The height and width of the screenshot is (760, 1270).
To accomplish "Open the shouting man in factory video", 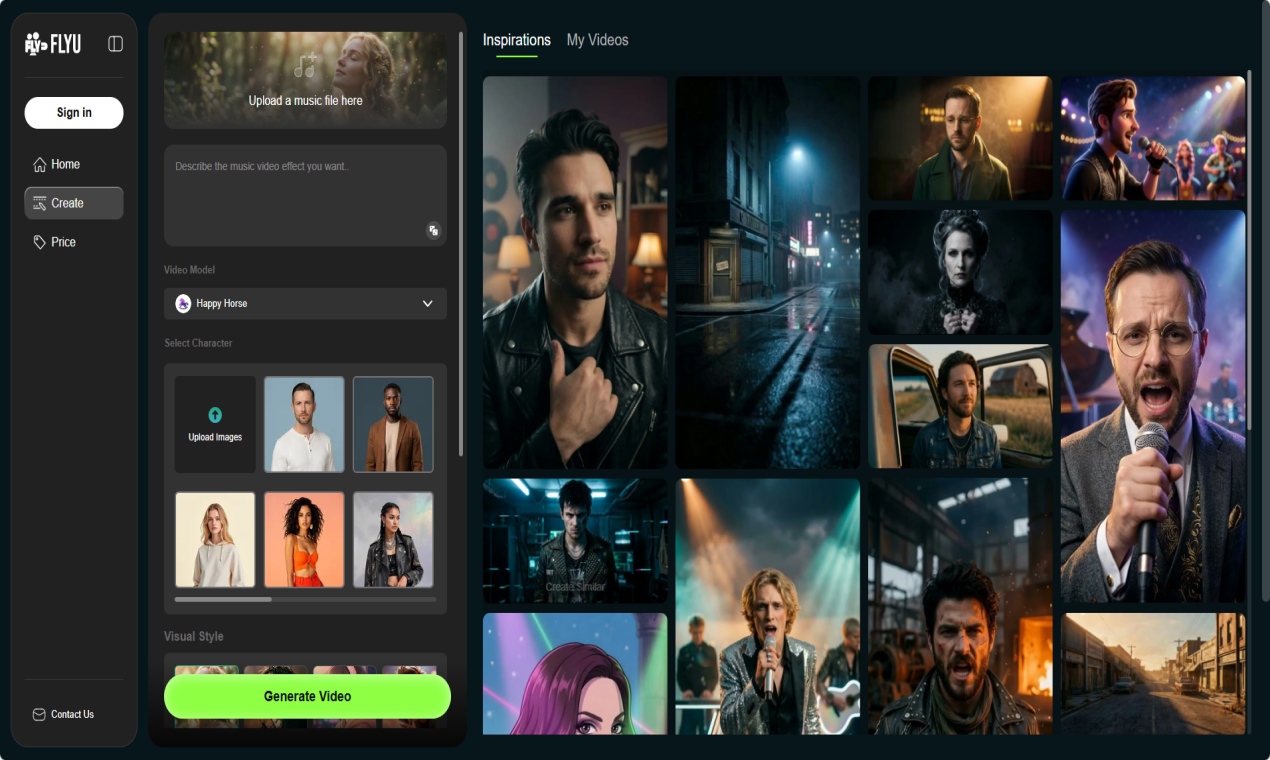I will click(x=960, y=607).
